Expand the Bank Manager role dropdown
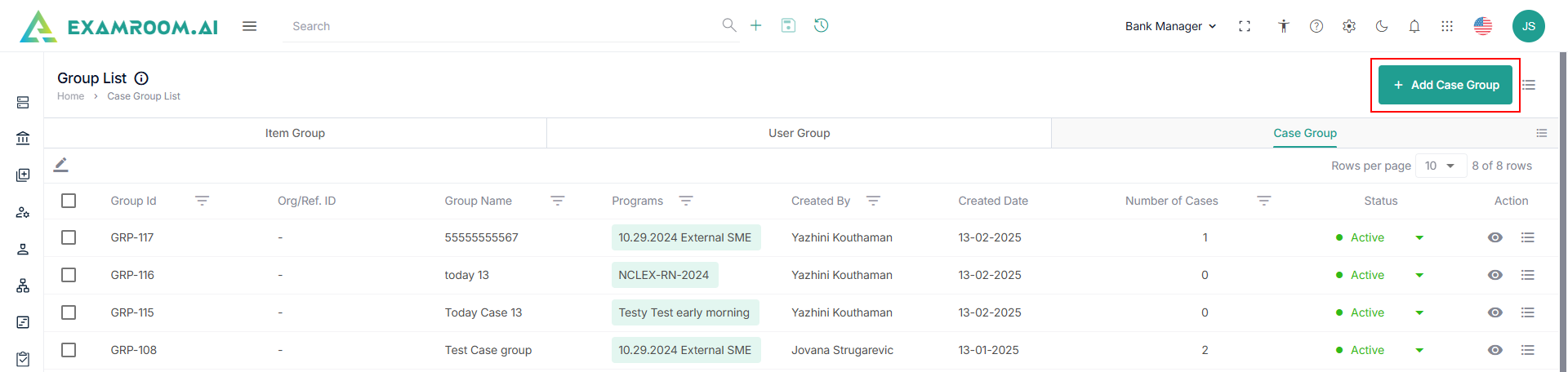This screenshot has height=372, width=1568. click(x=1170, y=26)
